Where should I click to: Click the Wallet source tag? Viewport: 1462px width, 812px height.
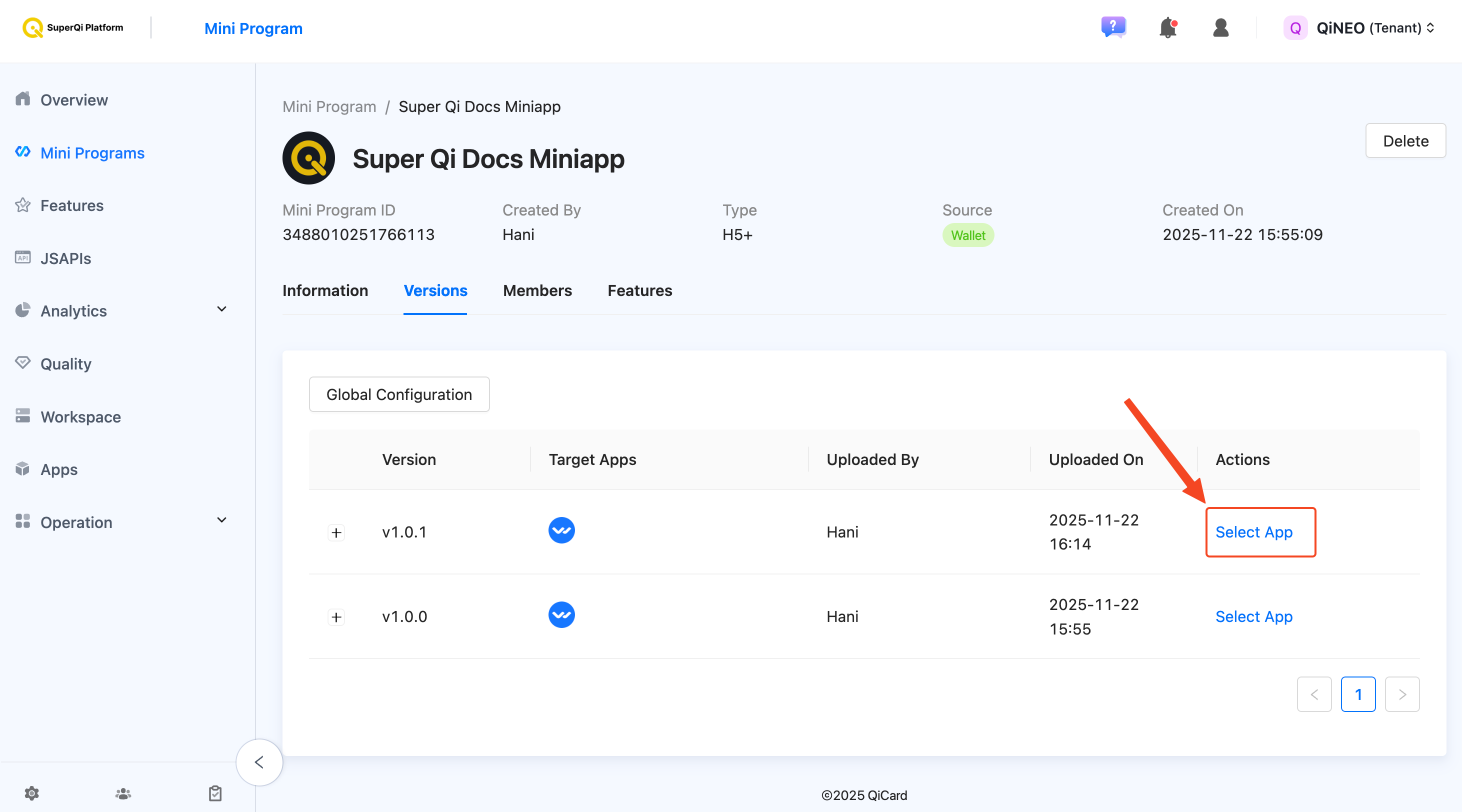click(x=968, y=235)
